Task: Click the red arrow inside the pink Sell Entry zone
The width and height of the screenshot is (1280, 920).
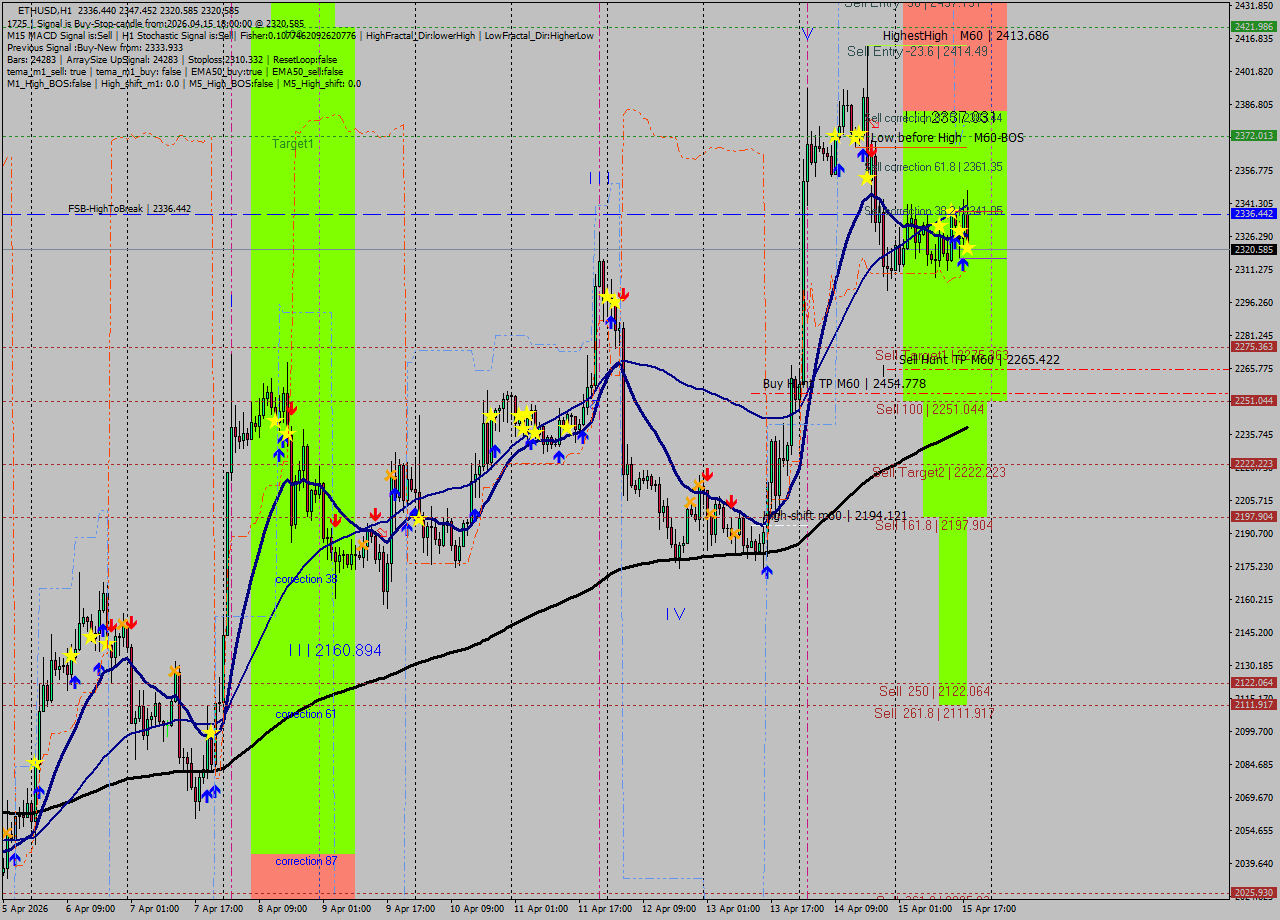Action: click(871, 150)
